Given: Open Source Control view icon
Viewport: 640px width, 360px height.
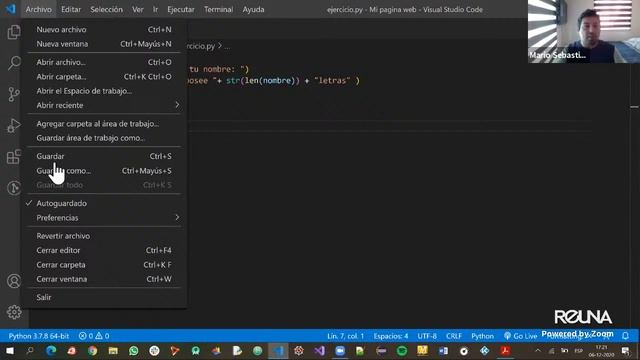Looking at the screenshot, I should 13,94.
